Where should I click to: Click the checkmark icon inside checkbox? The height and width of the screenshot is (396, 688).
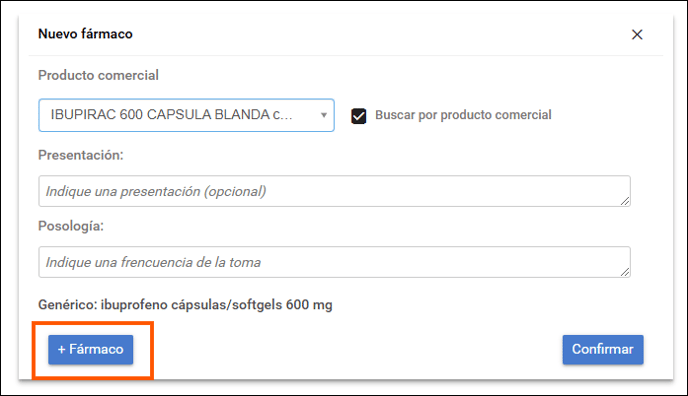point(358,116)
